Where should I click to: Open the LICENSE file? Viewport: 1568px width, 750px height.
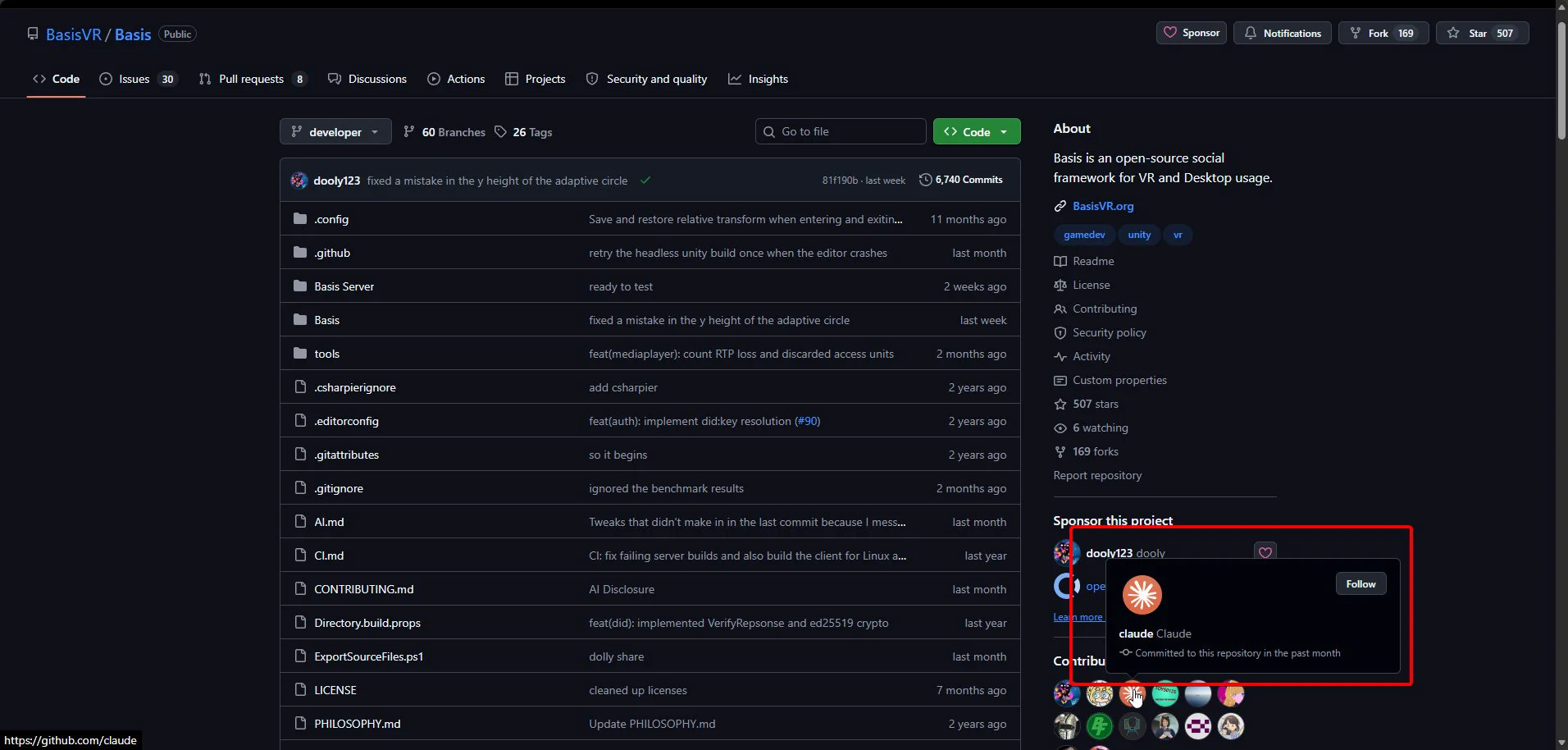[335, 690]
